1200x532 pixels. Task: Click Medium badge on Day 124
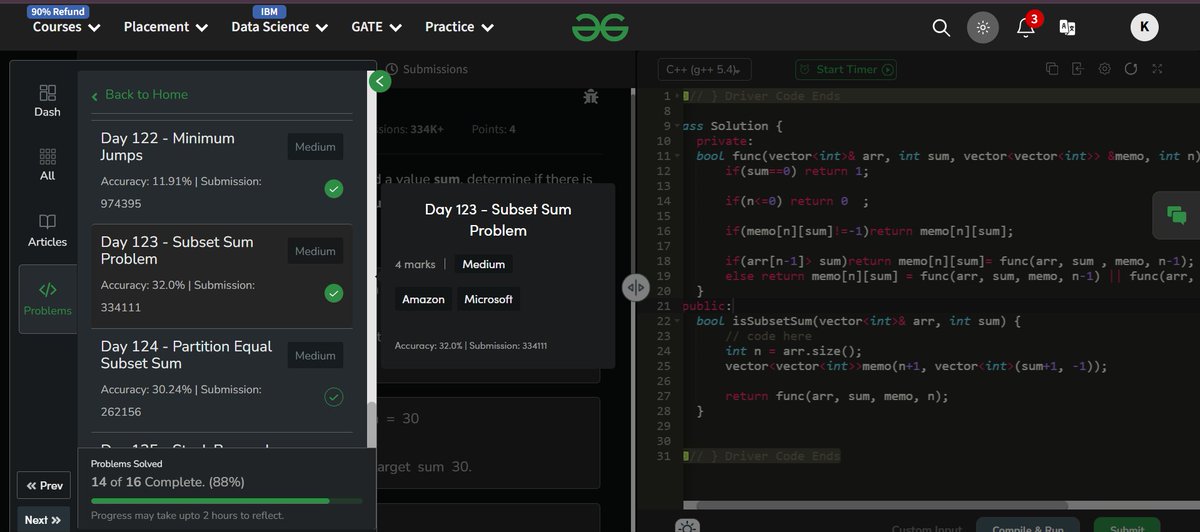click(x=315, y=355)
